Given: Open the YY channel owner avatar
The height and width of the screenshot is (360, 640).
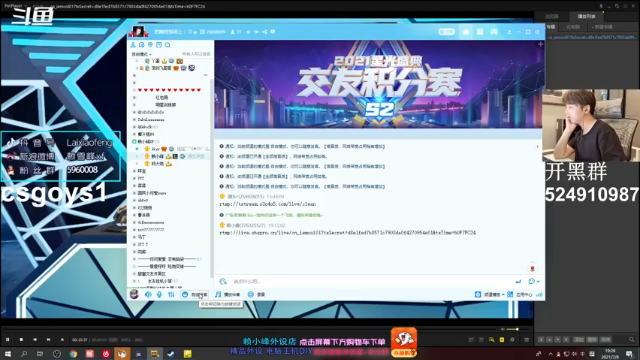Looking at the screenshot, I should [138, 31].
